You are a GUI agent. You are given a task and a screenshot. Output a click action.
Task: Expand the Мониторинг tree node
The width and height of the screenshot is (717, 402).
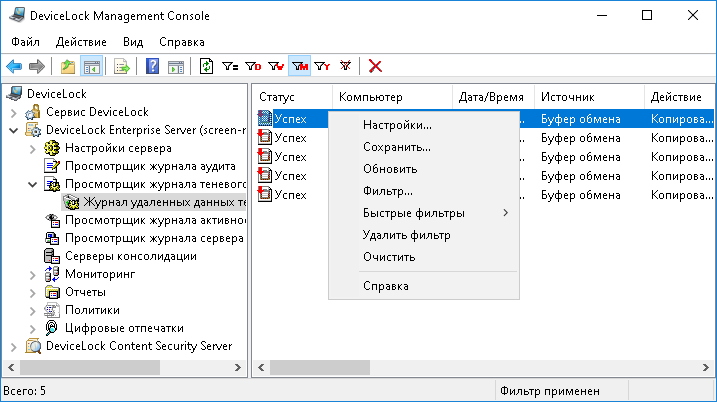pyautogui.click(x=32, y=274)
